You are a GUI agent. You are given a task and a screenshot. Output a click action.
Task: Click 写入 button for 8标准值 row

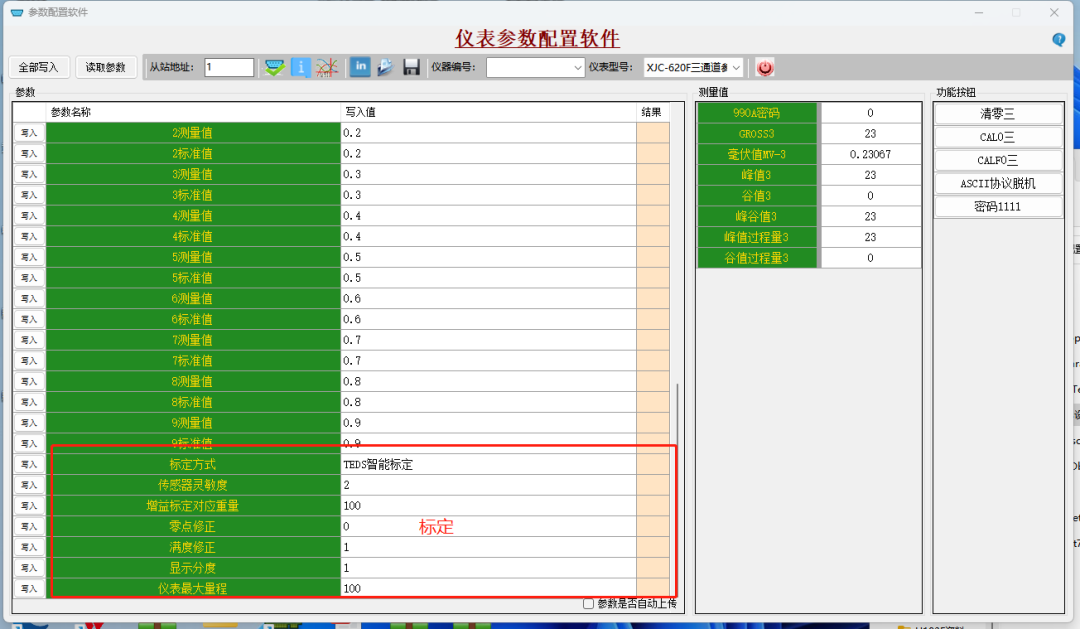click(x=29, y=402)
